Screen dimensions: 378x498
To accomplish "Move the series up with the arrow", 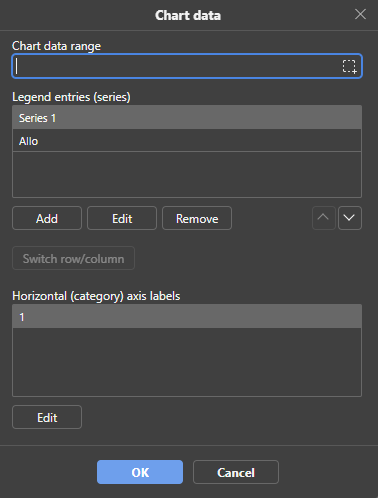I will click(323, 218).
